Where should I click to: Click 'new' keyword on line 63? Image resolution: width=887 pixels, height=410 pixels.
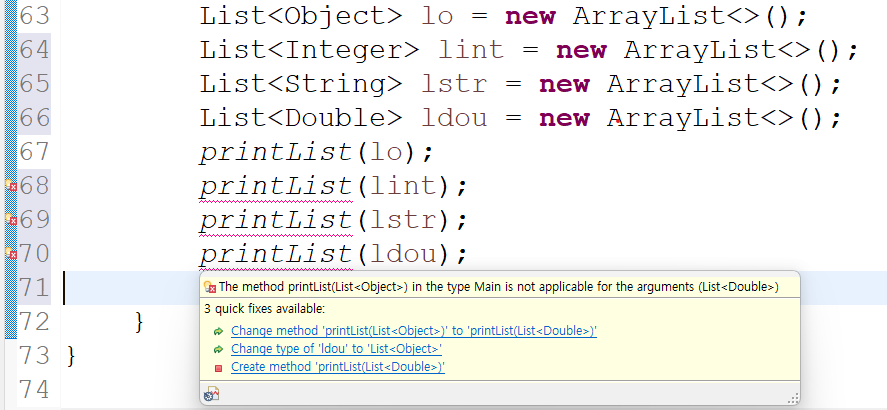530,16
